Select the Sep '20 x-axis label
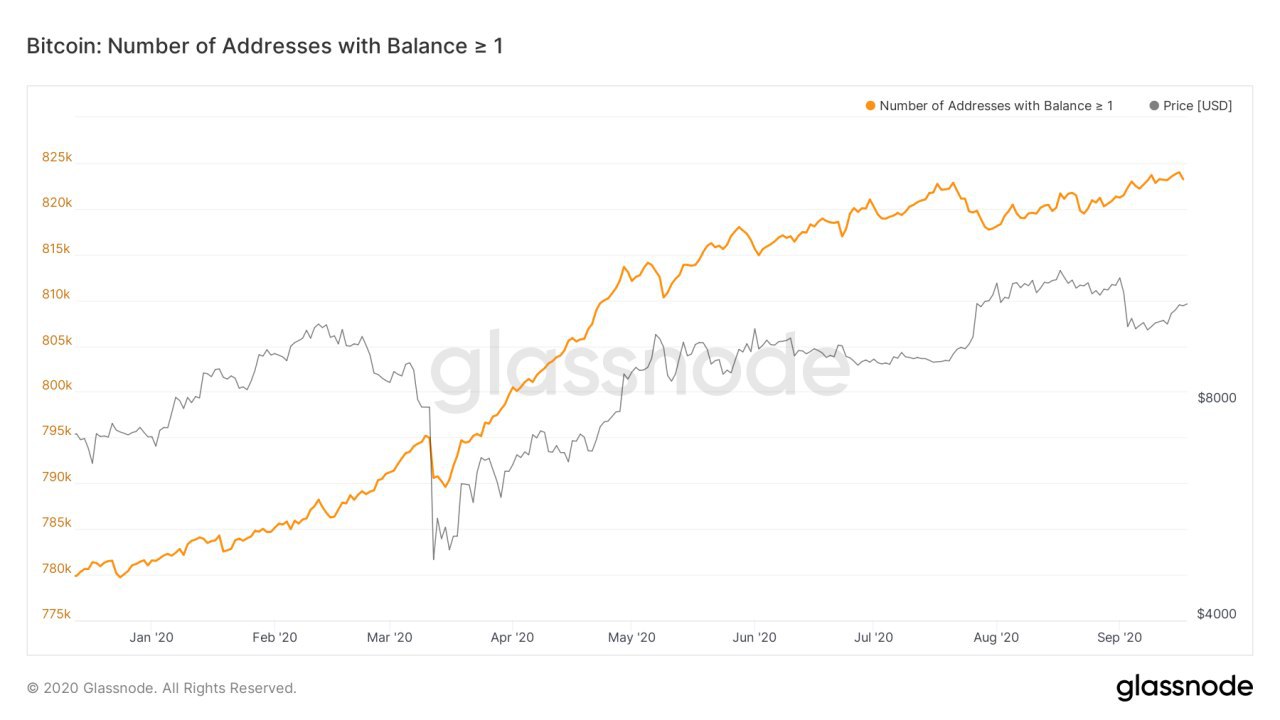Viewport: 1280px width, 720px height. tap(1119, 637)
